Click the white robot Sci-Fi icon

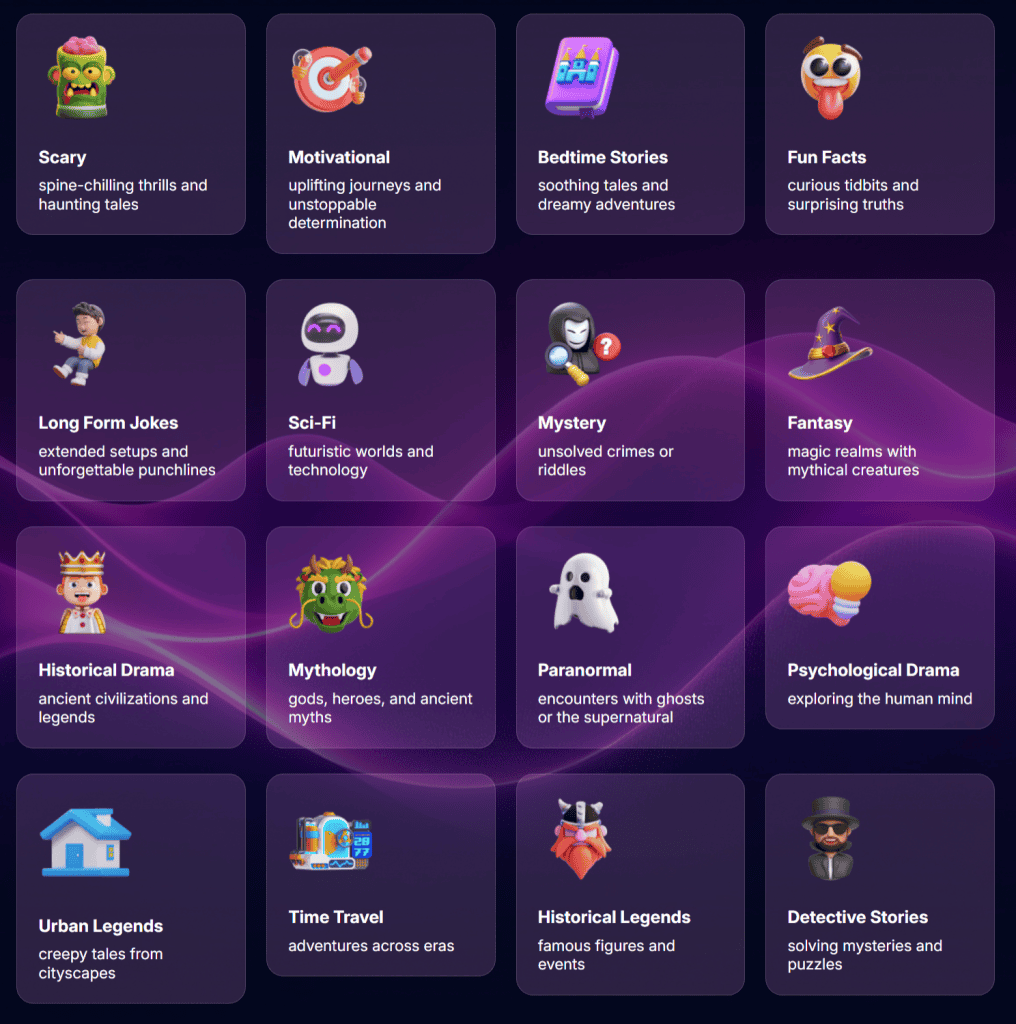click(330, 344)
